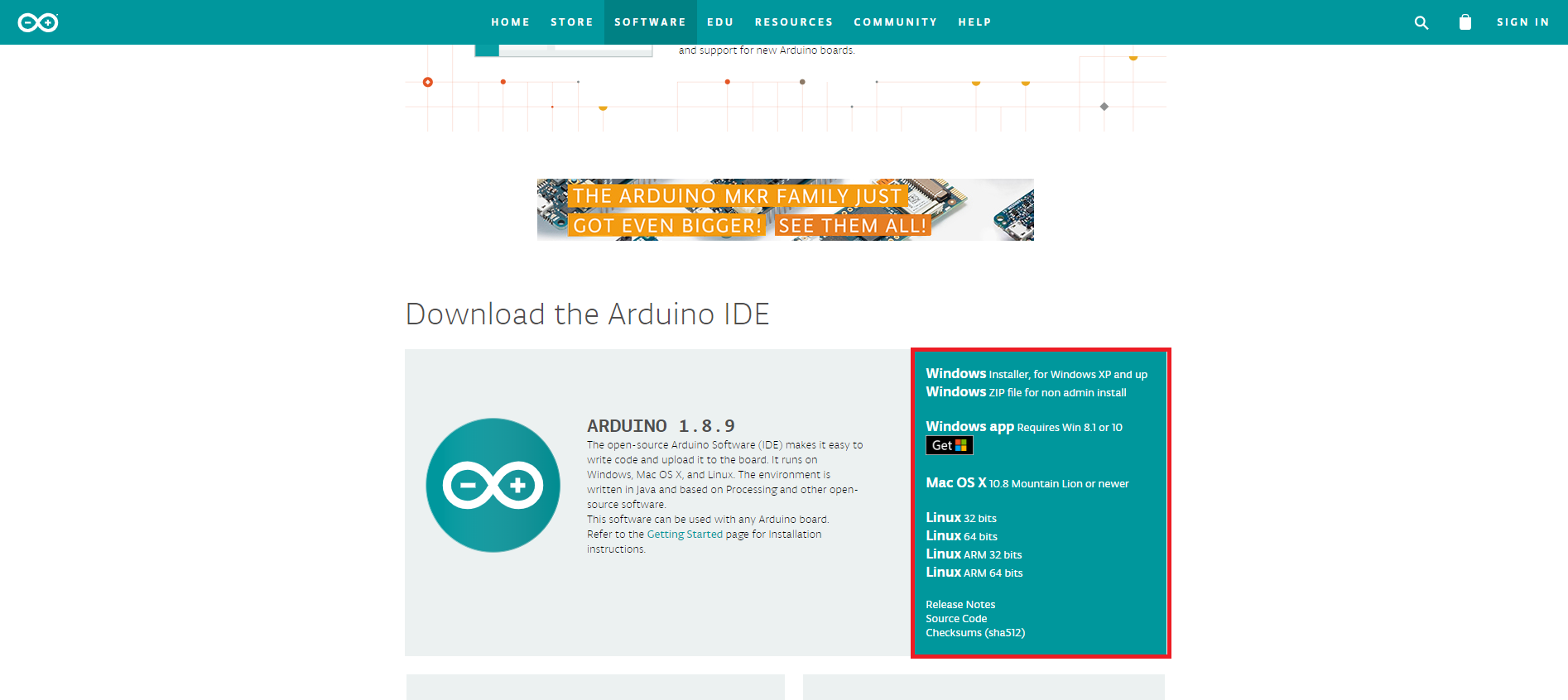Click the Download the Arduino IDE heading
The height and width of the screenshot is (700, 1568).
(x=588, y=314)
